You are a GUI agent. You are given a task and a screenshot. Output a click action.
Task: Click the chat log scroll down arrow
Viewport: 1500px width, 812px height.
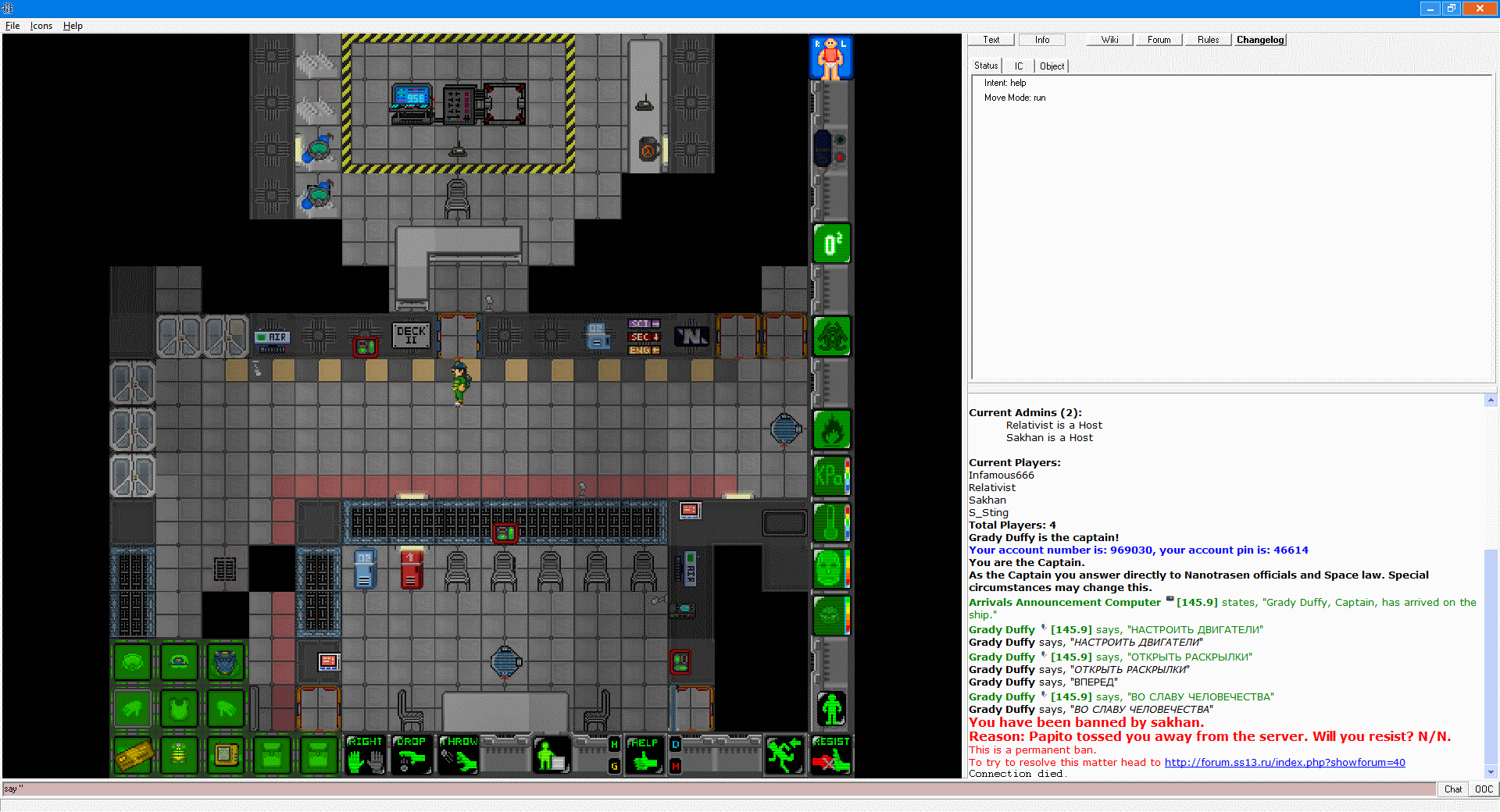click(x=1491, y=772)
